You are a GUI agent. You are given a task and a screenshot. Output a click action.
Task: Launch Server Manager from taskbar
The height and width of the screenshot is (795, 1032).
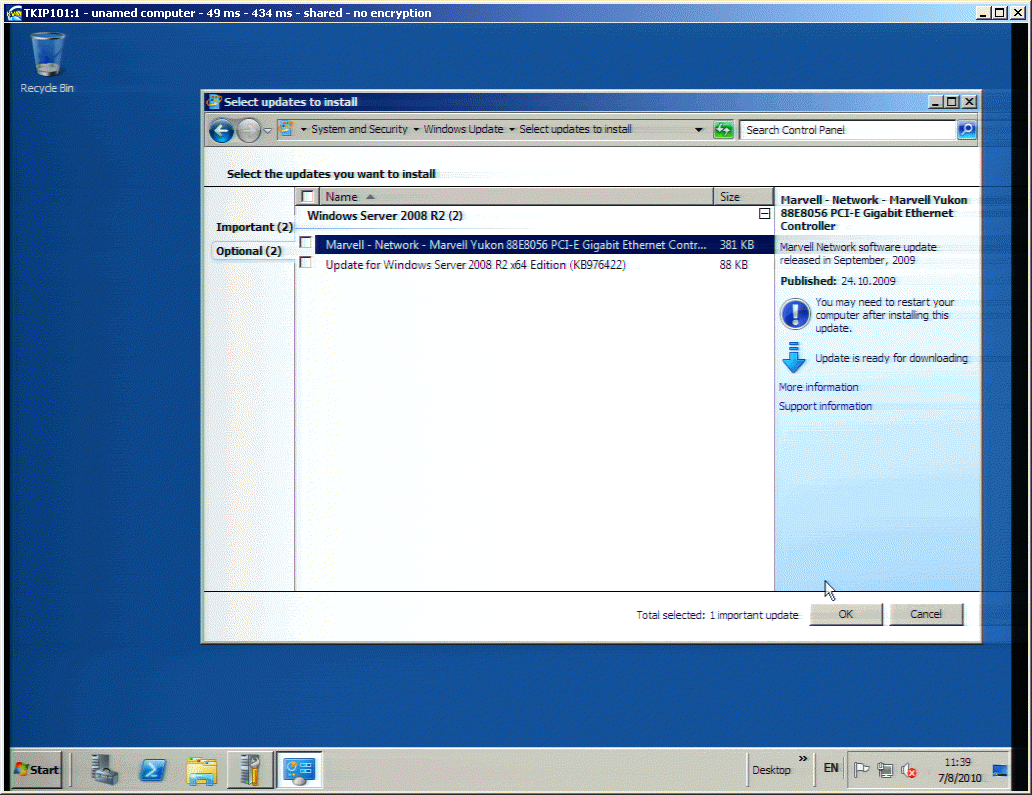[104, 769]
